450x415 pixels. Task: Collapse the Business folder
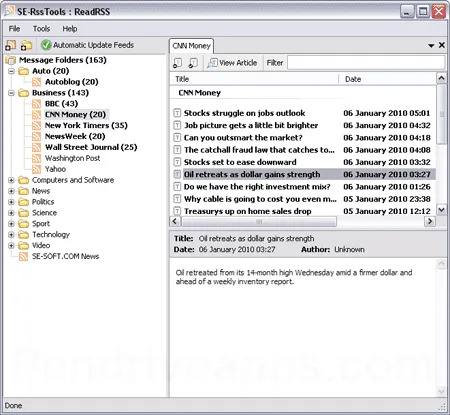11,93
